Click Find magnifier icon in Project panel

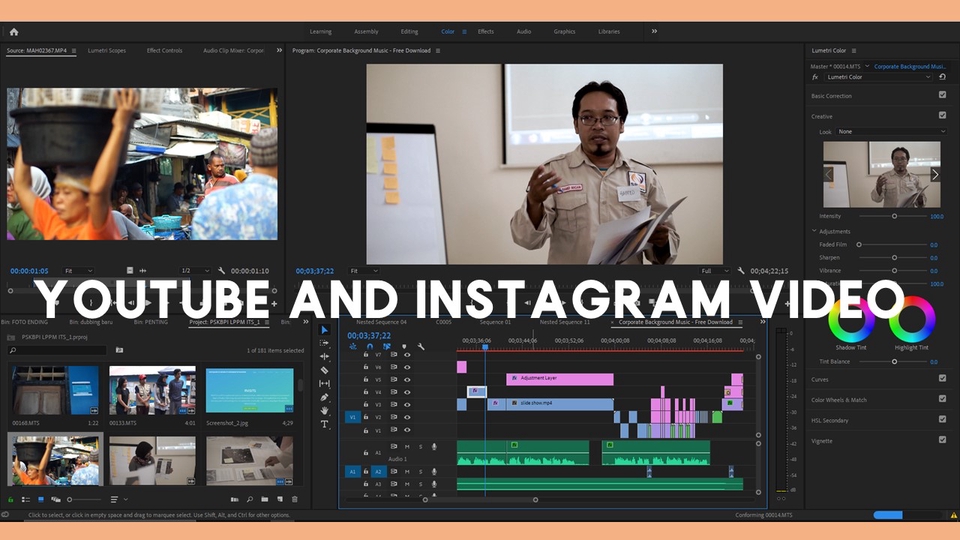(249, 500)
